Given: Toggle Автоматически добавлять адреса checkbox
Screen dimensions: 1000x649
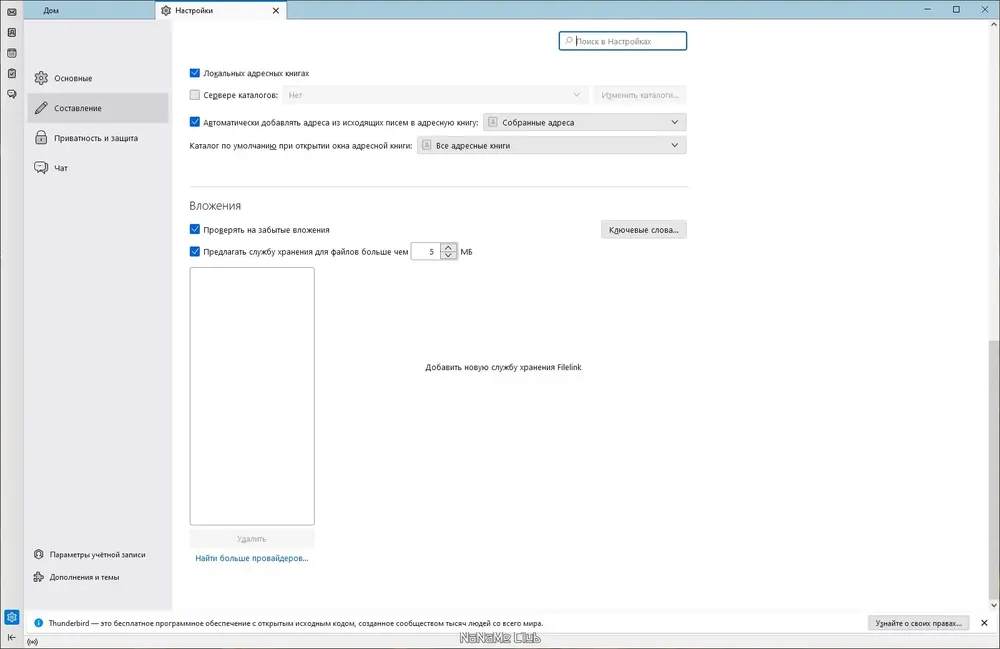Looking at the screenshot, I should pyautogui.click(x=195, y=122).
